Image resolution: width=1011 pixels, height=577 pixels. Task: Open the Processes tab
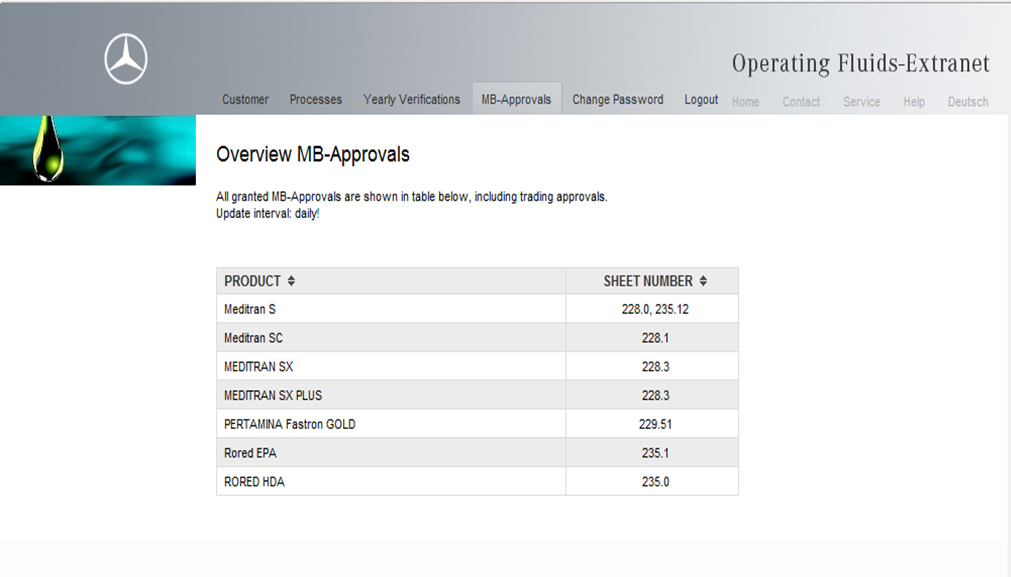point(315,99)
